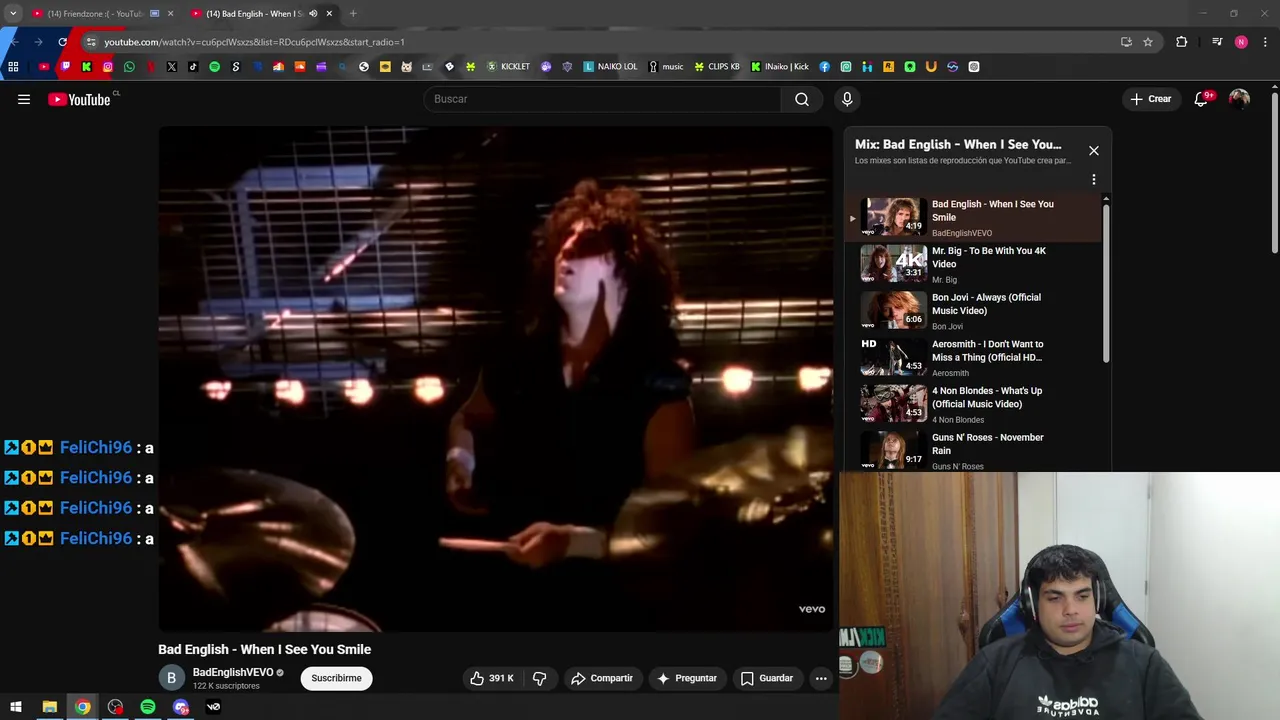
Task: Open Spotify from the taskbar
Action: tap(148, 707)
